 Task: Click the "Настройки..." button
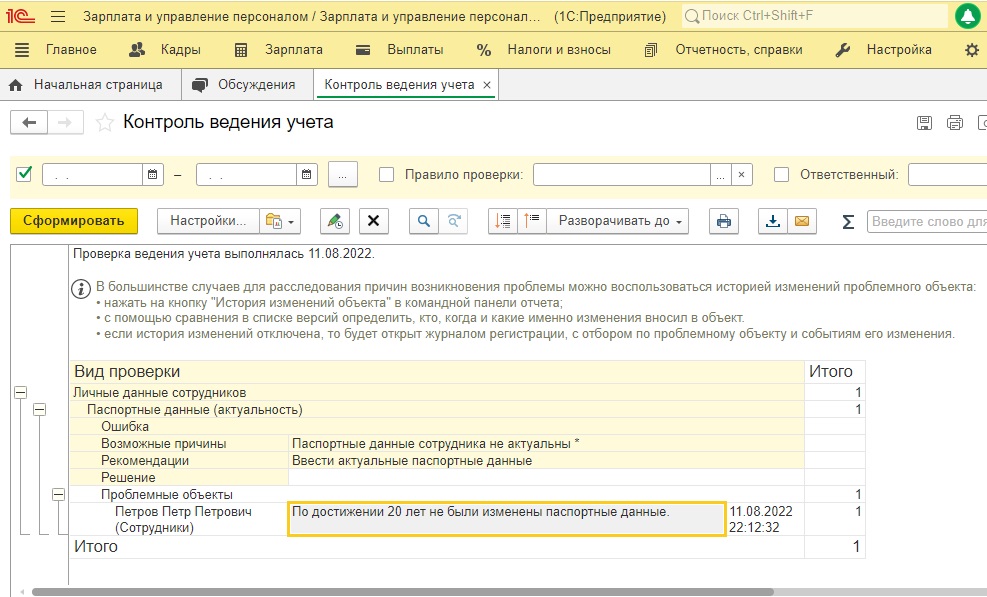208,221
